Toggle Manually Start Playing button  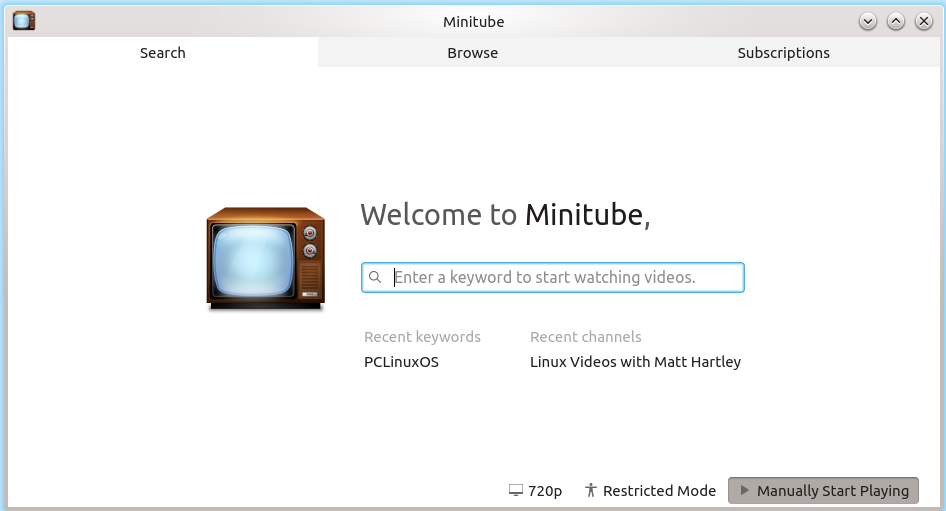coord(824,490)
